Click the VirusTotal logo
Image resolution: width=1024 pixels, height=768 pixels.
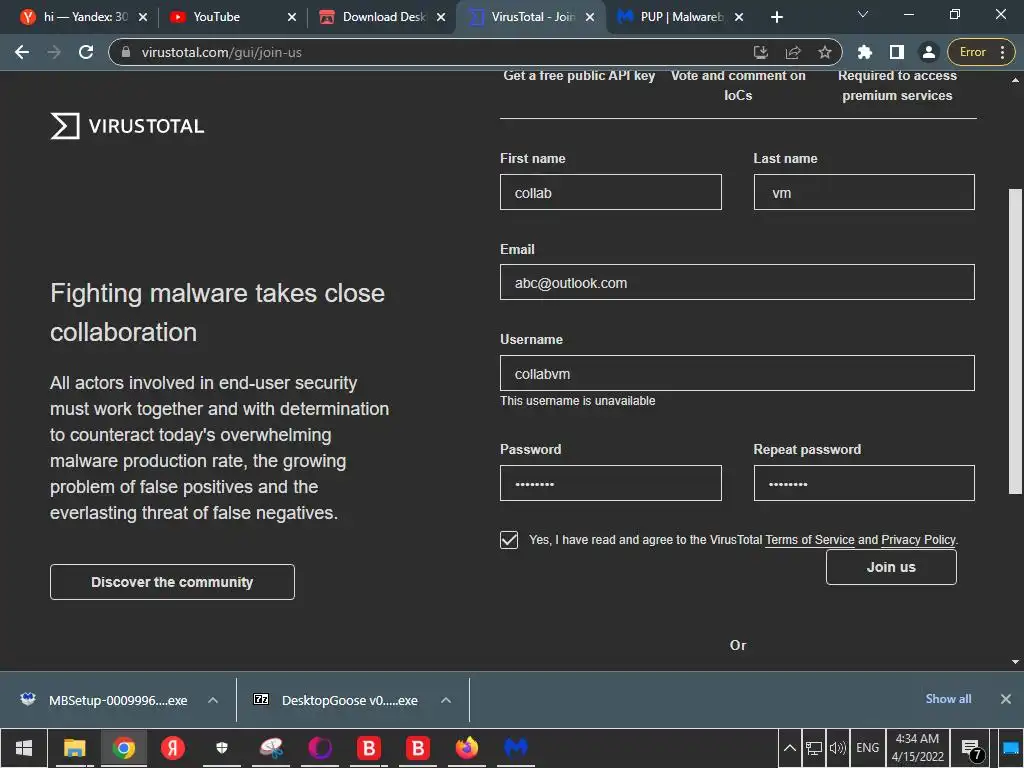pos(127,126)
